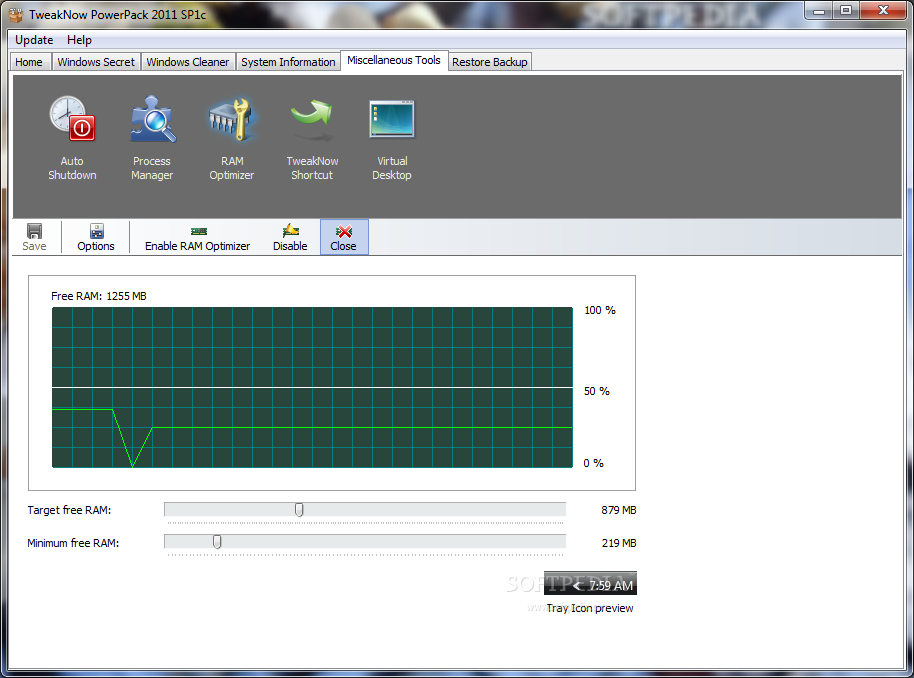
Task: Switch to the Restore Backup tab
Action: tap(490, 62)
